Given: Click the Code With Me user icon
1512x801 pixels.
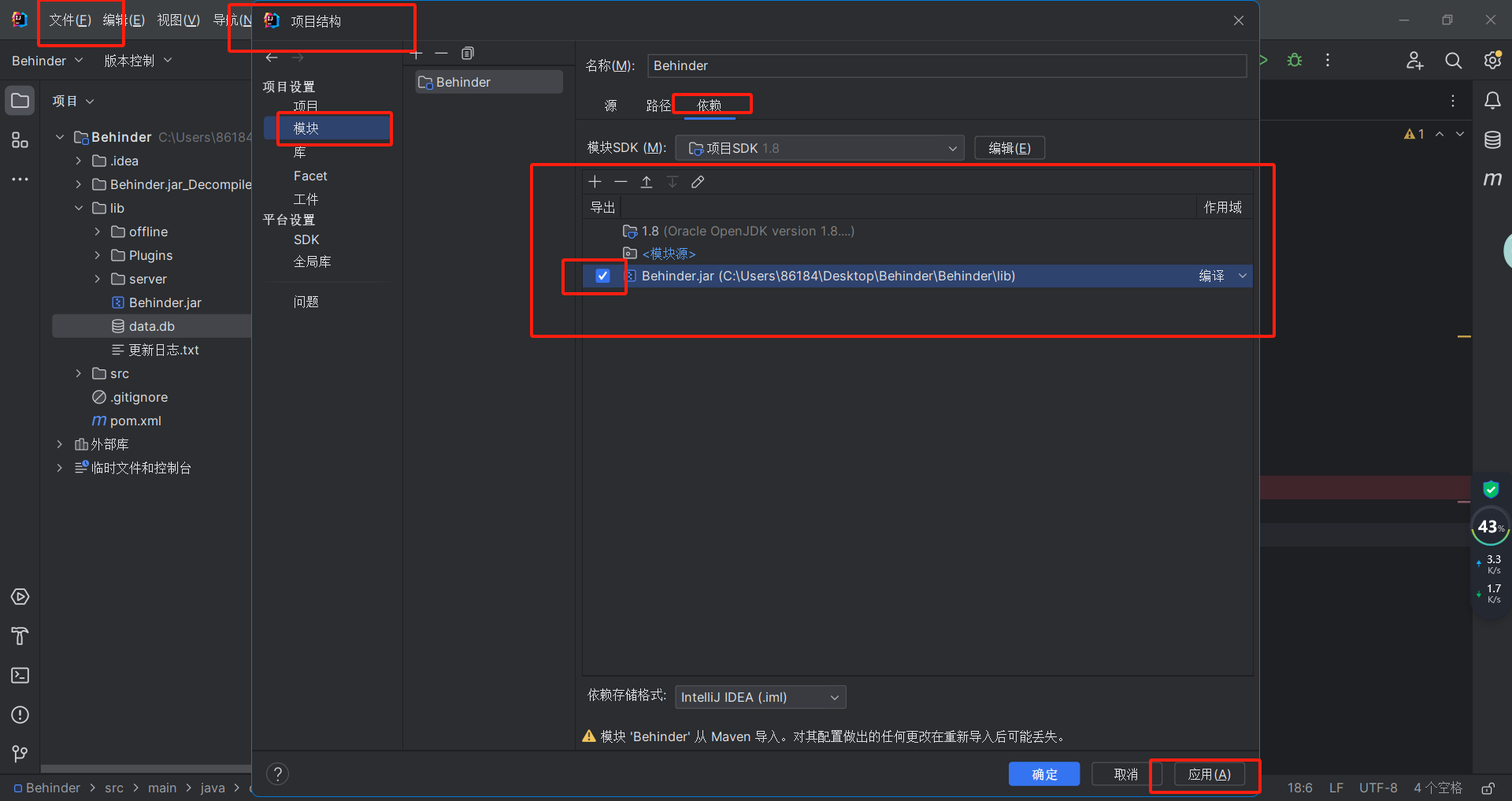Looking at the screenshot, I should point(1415,61).
